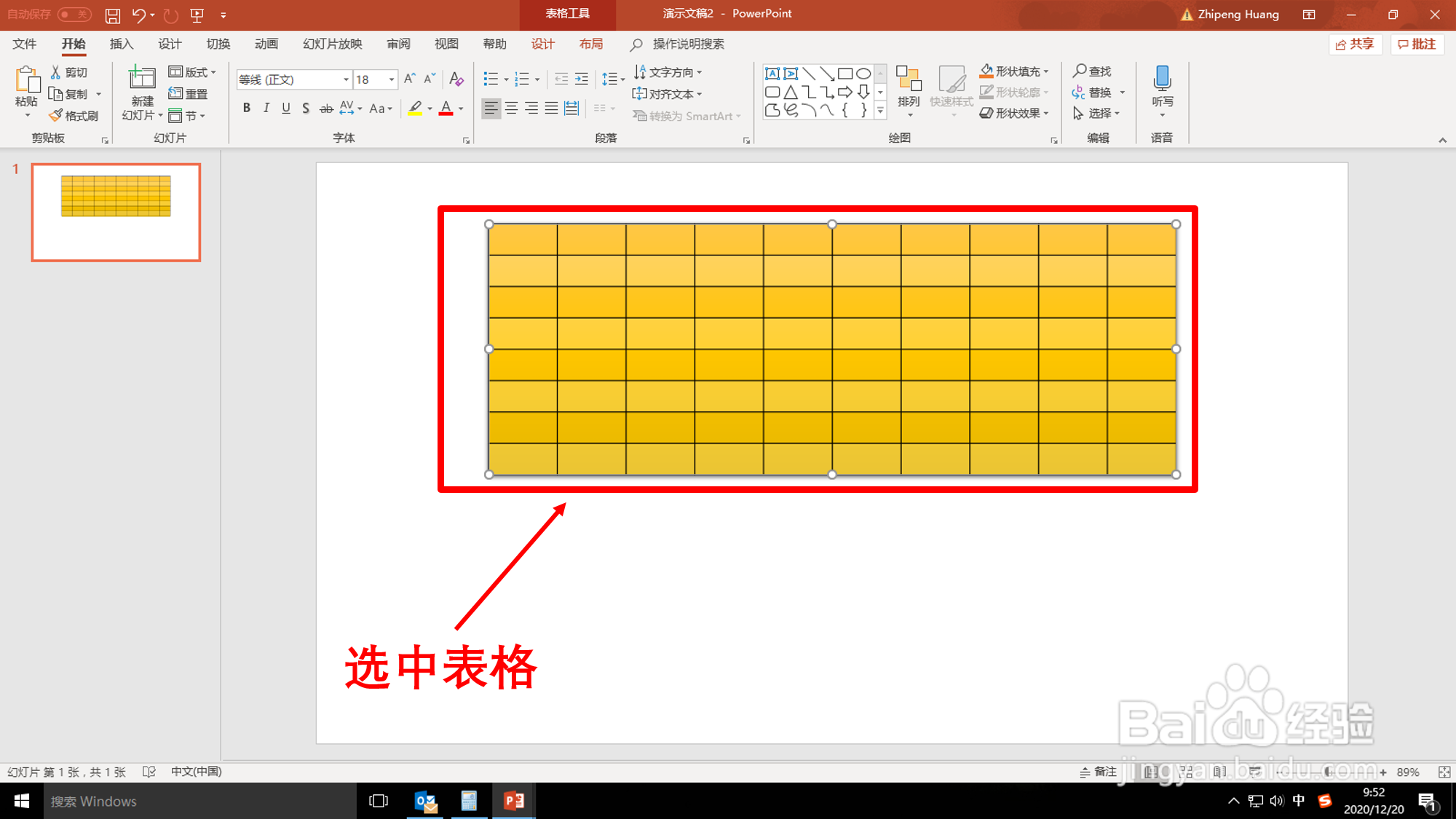
Task: Click the distributed alignment icon
Action: (x=572, y=108)
